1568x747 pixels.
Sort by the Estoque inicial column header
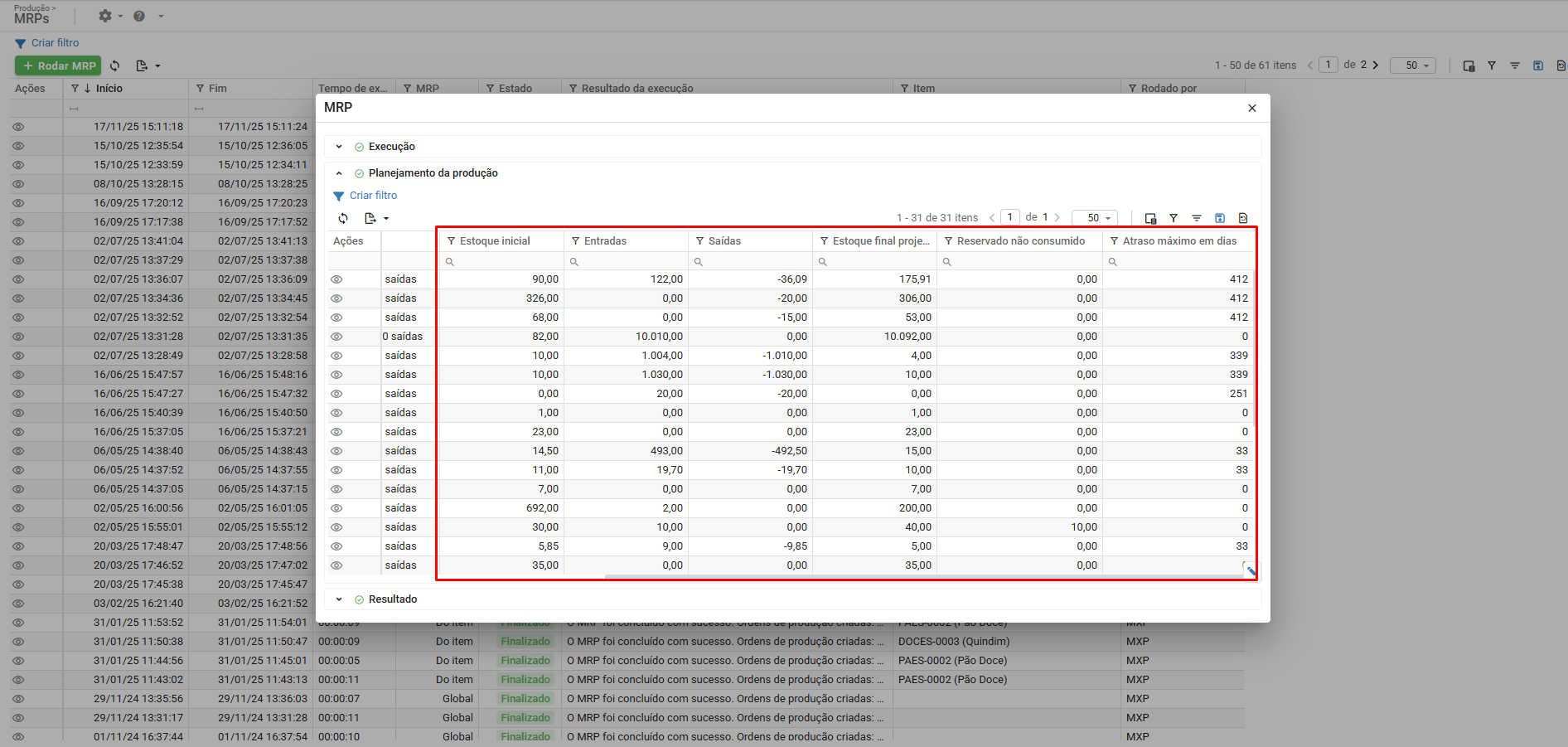tap(495, 241)
